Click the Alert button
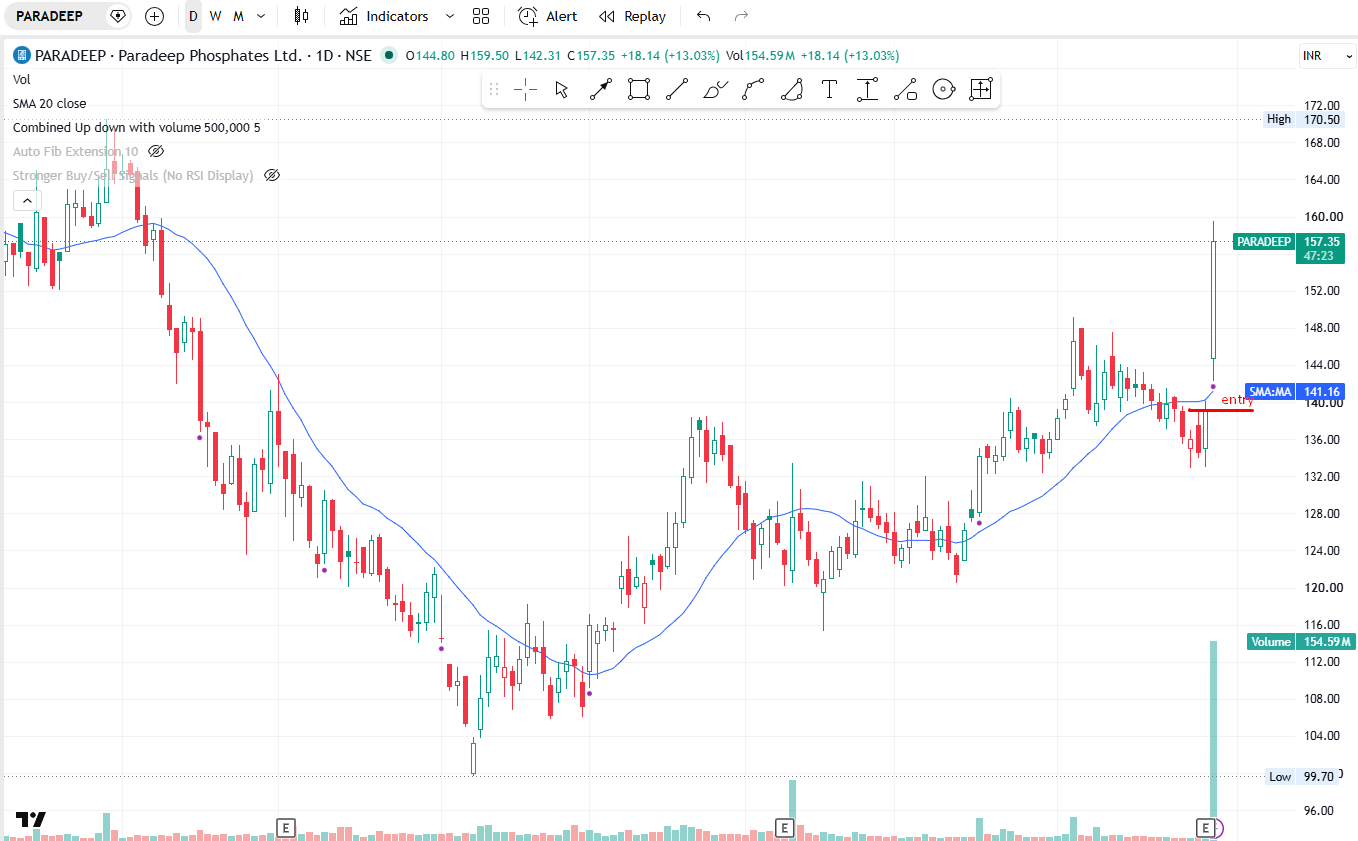This screenshot has height=841, width=1358. 548,16
